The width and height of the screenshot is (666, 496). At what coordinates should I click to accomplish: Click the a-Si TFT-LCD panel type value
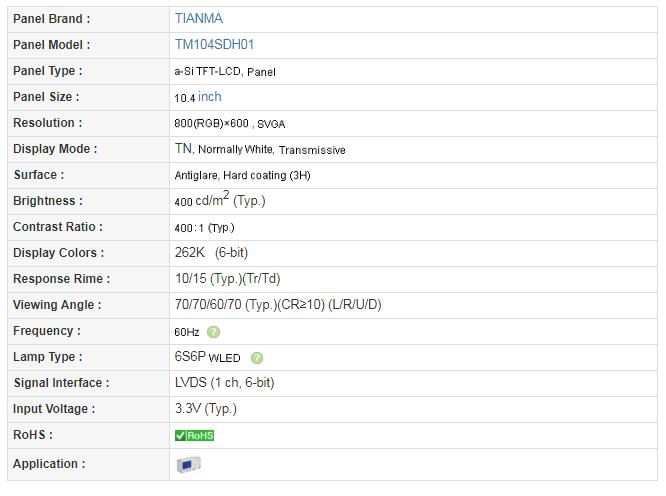[x=225, y=71]
